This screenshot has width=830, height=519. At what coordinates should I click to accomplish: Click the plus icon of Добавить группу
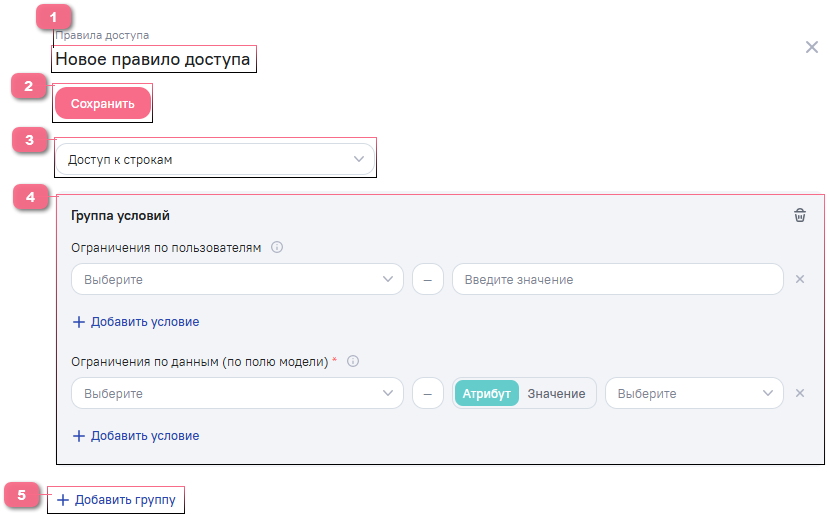point(63,500)
